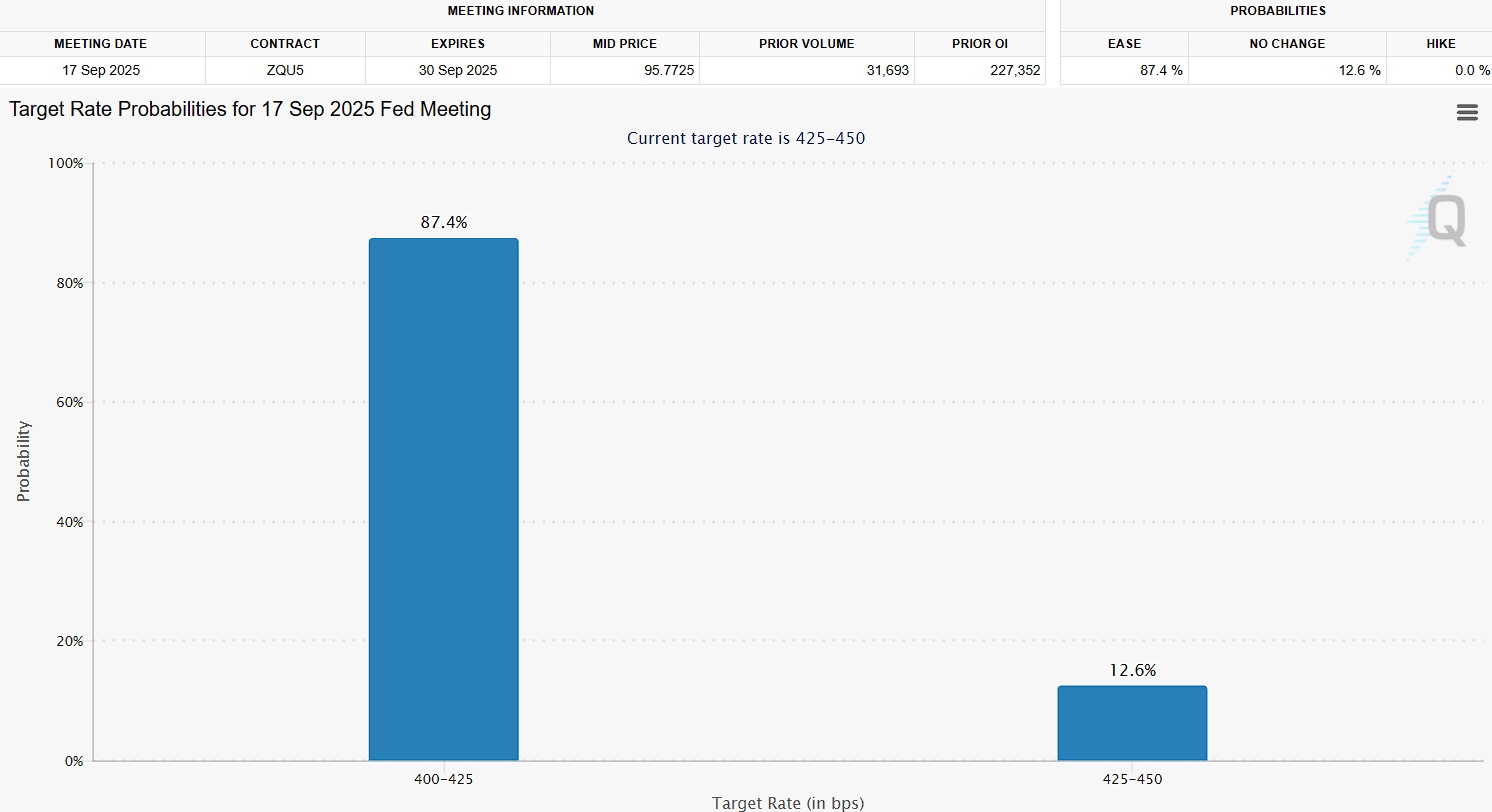The height and width of the screenshot is (812, 1492).
Task: Click the EASE probability column header
Action: (1124, 44)
